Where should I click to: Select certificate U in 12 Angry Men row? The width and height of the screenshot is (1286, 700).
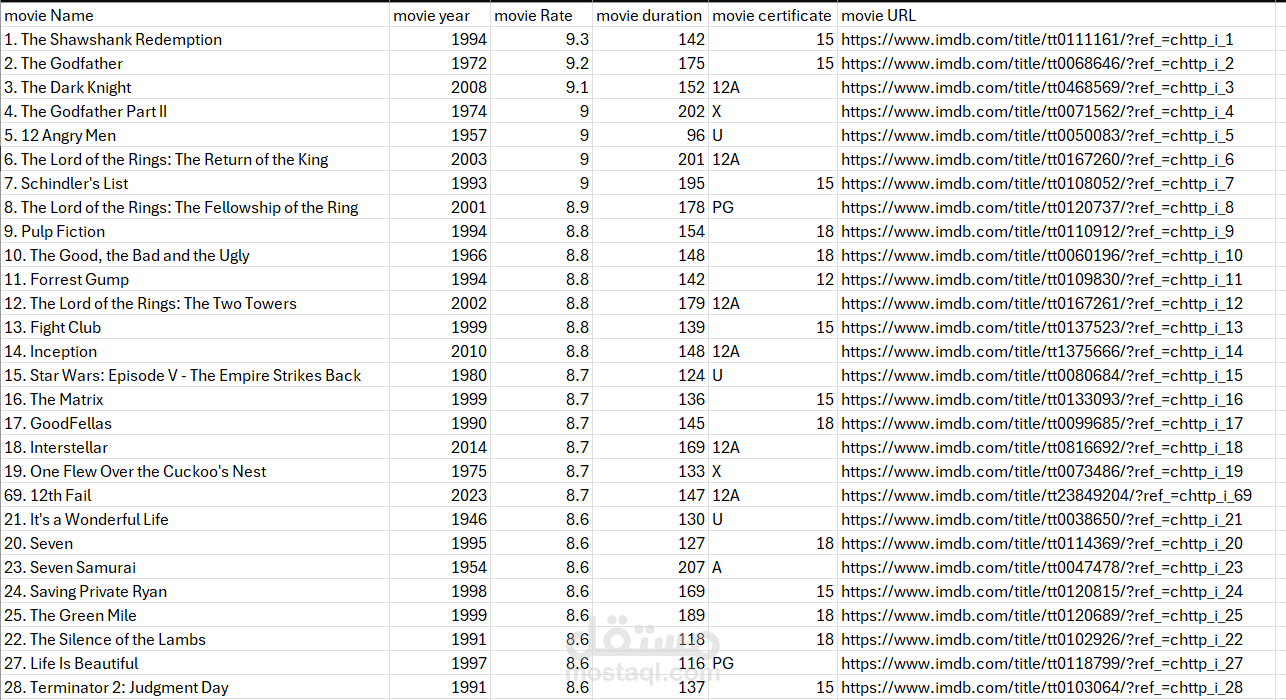773,135
